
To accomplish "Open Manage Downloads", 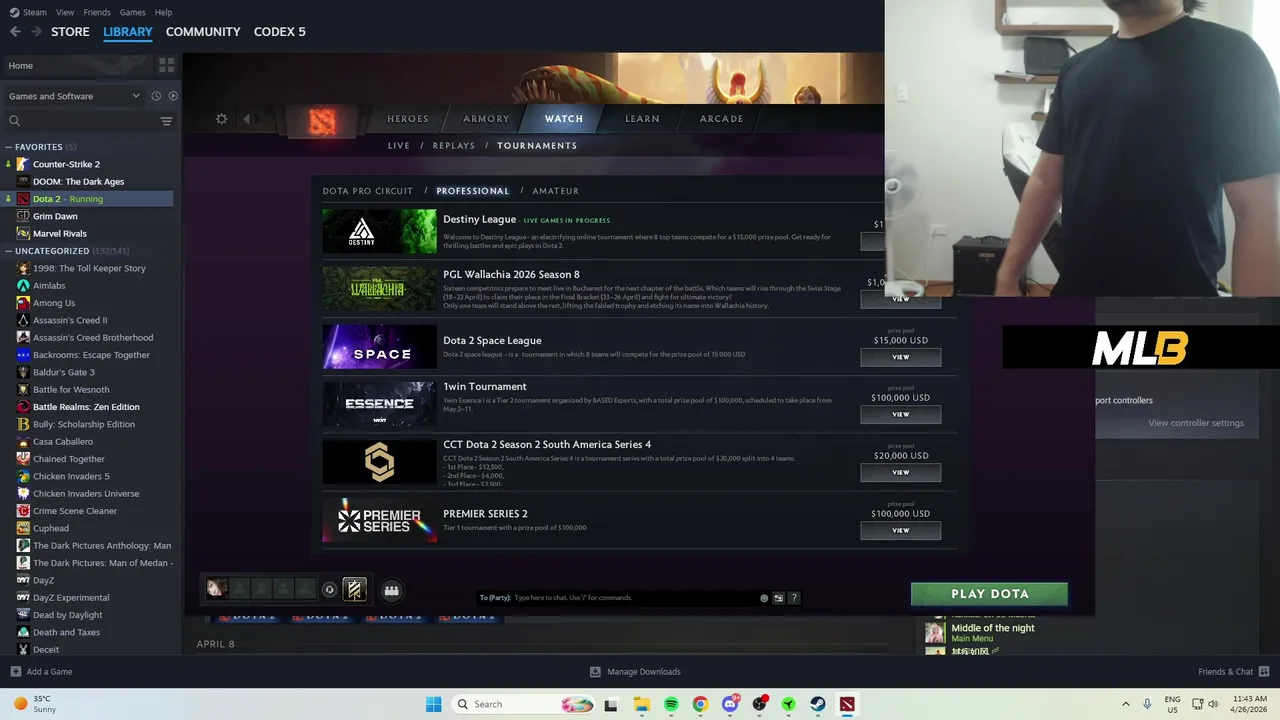I will point(635,672).
